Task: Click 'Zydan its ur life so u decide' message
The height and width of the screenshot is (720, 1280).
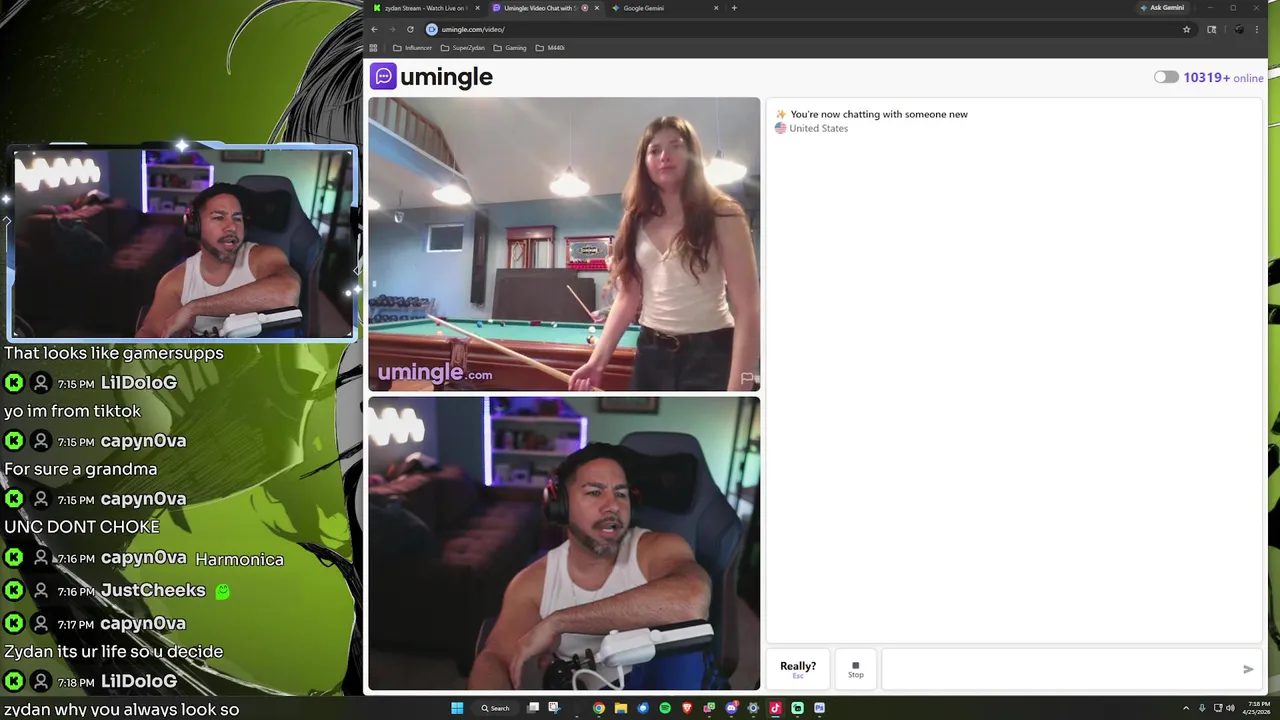Action: tap(114, 651)
